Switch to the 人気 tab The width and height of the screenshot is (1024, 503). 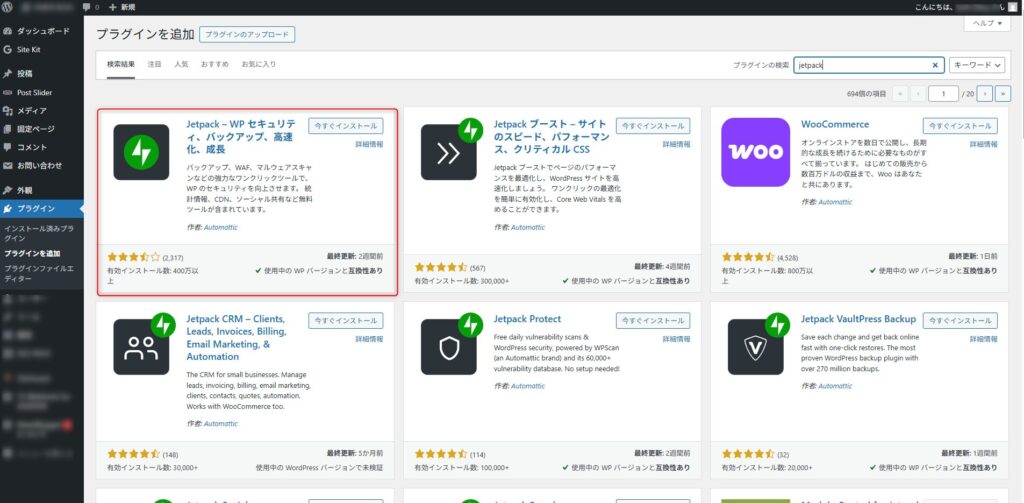pos(181,65)
